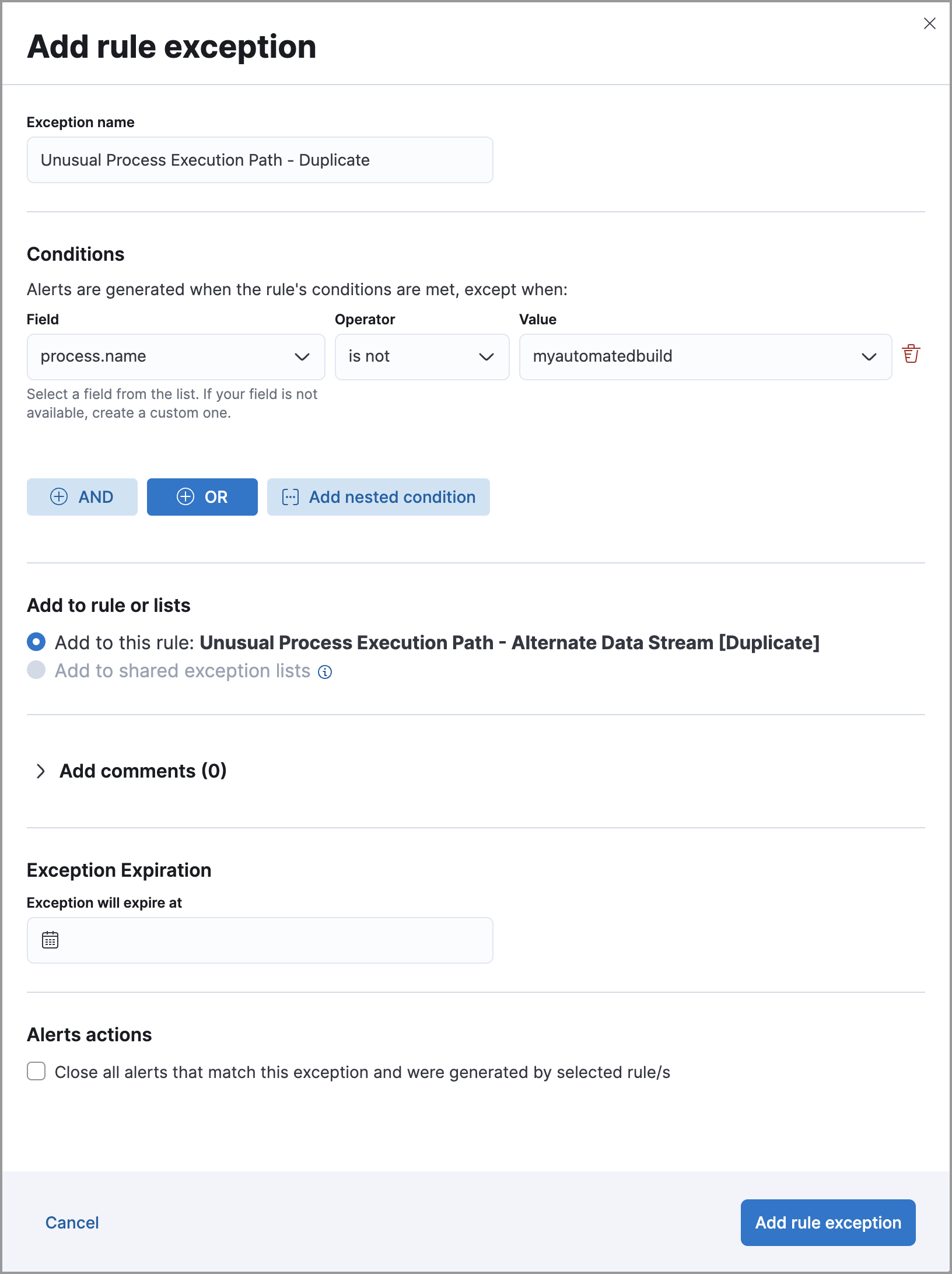This screenshot has width=952, height=1274.
Task: Submit with the Add rule exception button
Action: click(x=828, y=1223)
